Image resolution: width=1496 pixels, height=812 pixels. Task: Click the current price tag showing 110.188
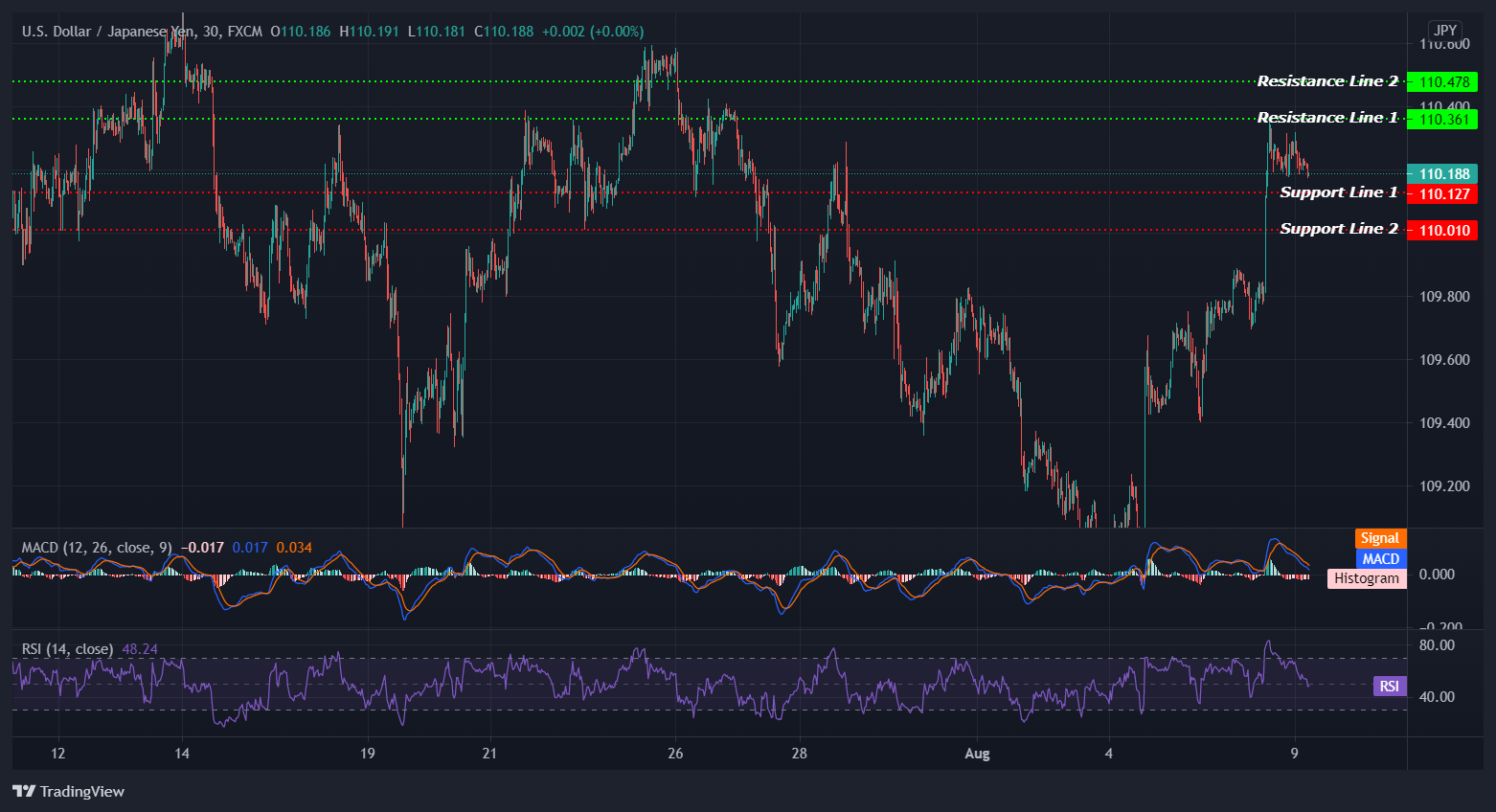coord(1443,173)
